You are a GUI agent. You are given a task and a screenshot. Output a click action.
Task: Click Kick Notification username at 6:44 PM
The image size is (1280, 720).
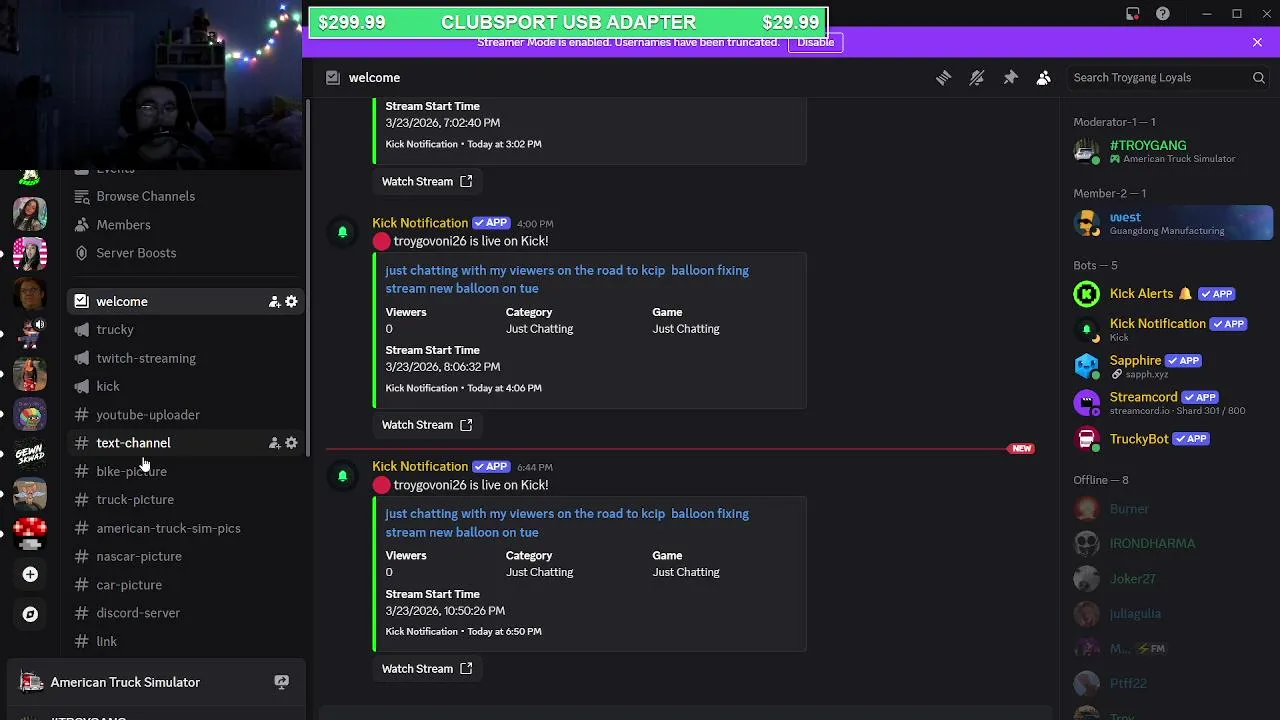[420, 466]
